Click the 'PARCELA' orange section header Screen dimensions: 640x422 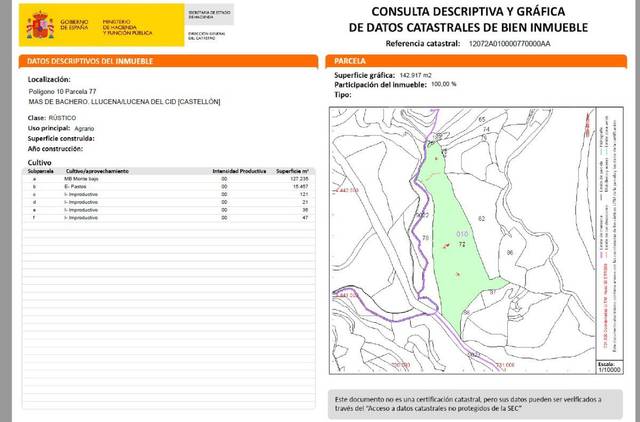tap(476, 61)
